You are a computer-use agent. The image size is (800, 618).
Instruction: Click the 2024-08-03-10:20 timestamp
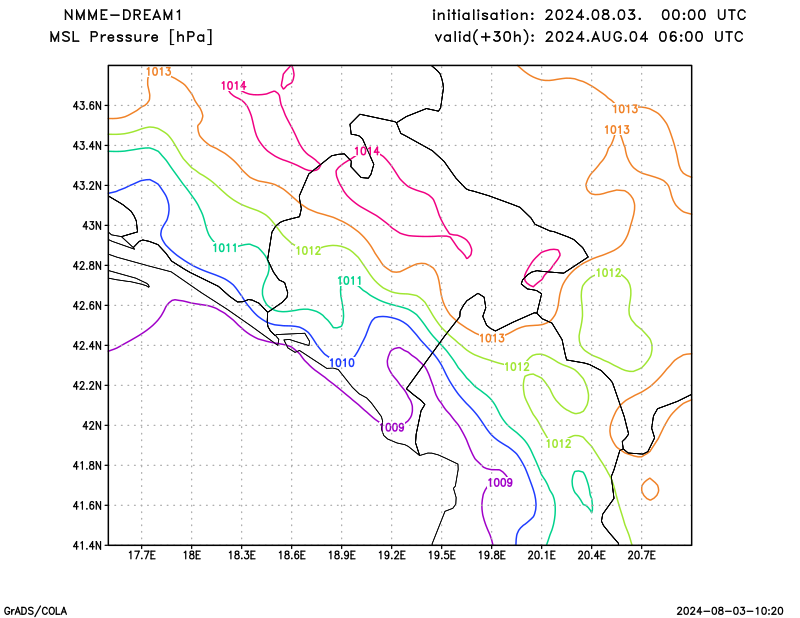click(x=730, y=611)
